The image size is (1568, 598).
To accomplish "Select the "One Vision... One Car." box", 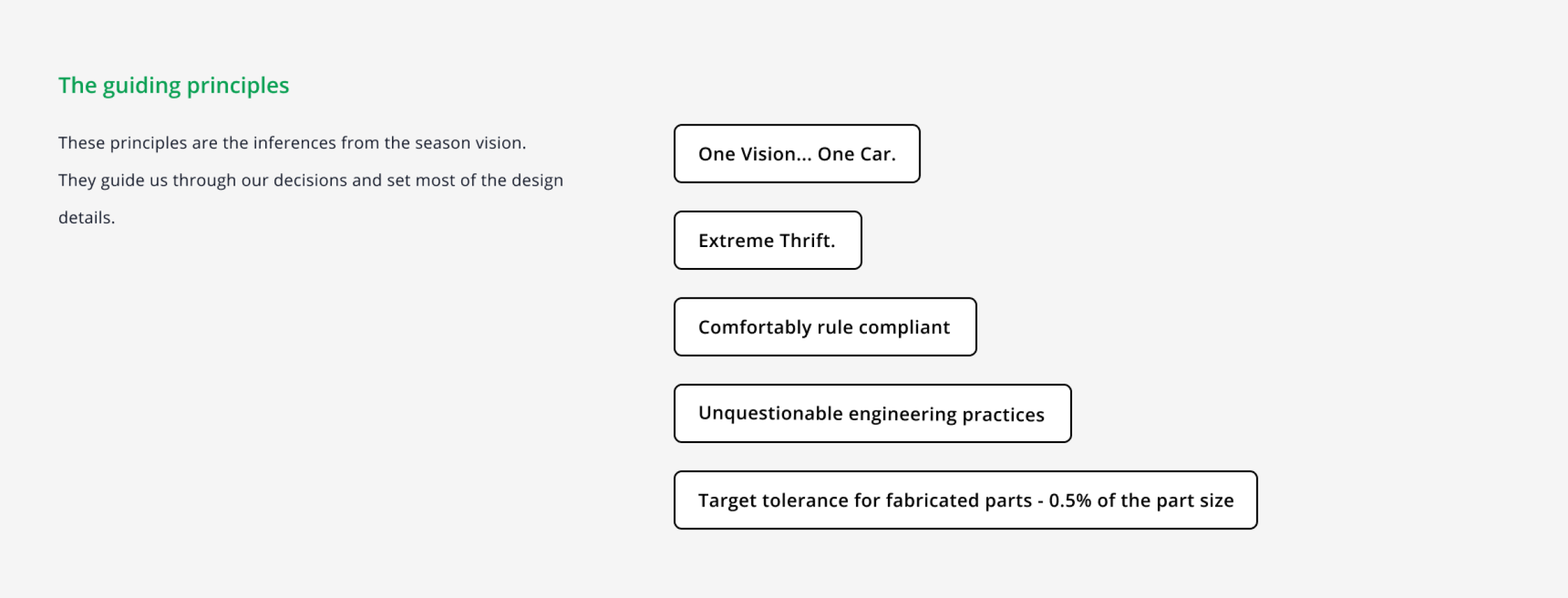I will tap(796, 154).
